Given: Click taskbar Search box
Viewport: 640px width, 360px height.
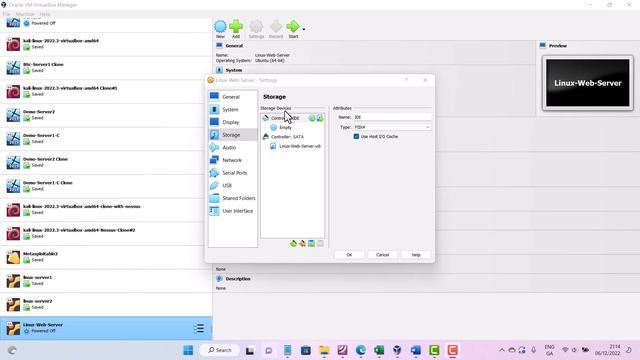Looking at the screenshot, I should click(x=220, y=350).
